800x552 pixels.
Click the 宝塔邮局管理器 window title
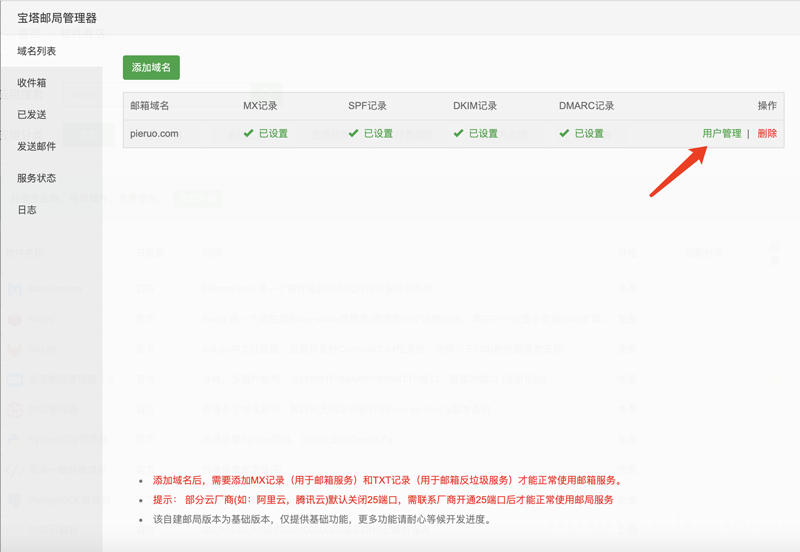pyautogui.click(x=57, y=18)
